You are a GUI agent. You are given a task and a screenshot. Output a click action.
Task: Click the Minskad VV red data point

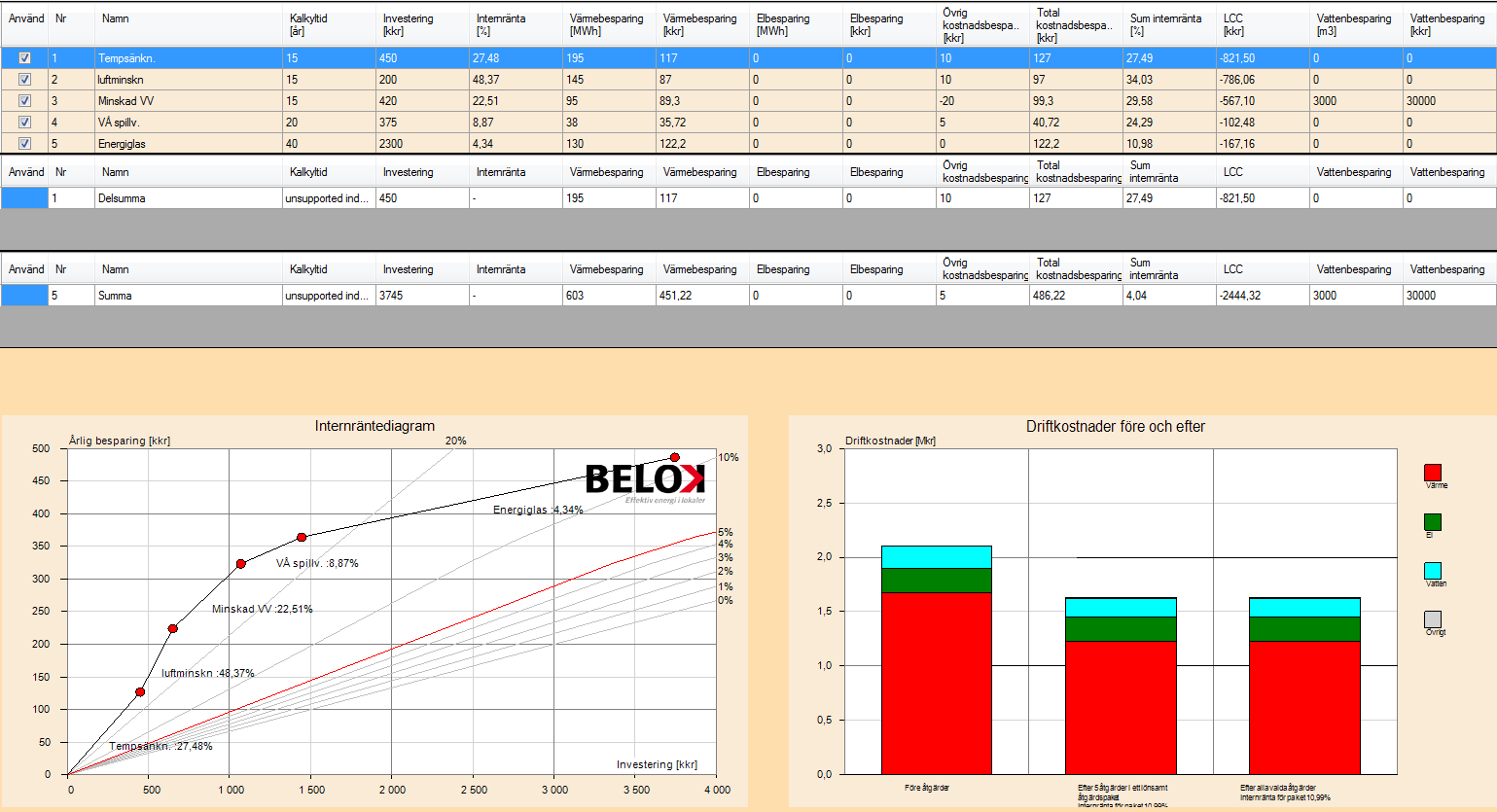tap(241, 564)
